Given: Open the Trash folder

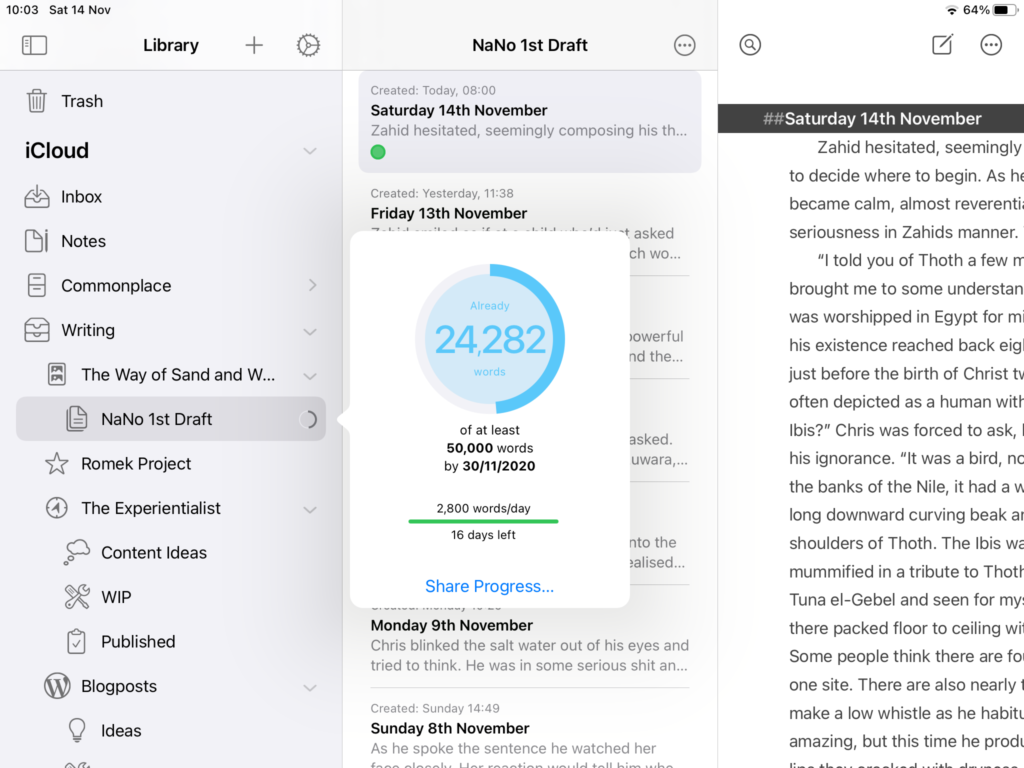Looking at the screenshot, I should (x=171, y=101).
